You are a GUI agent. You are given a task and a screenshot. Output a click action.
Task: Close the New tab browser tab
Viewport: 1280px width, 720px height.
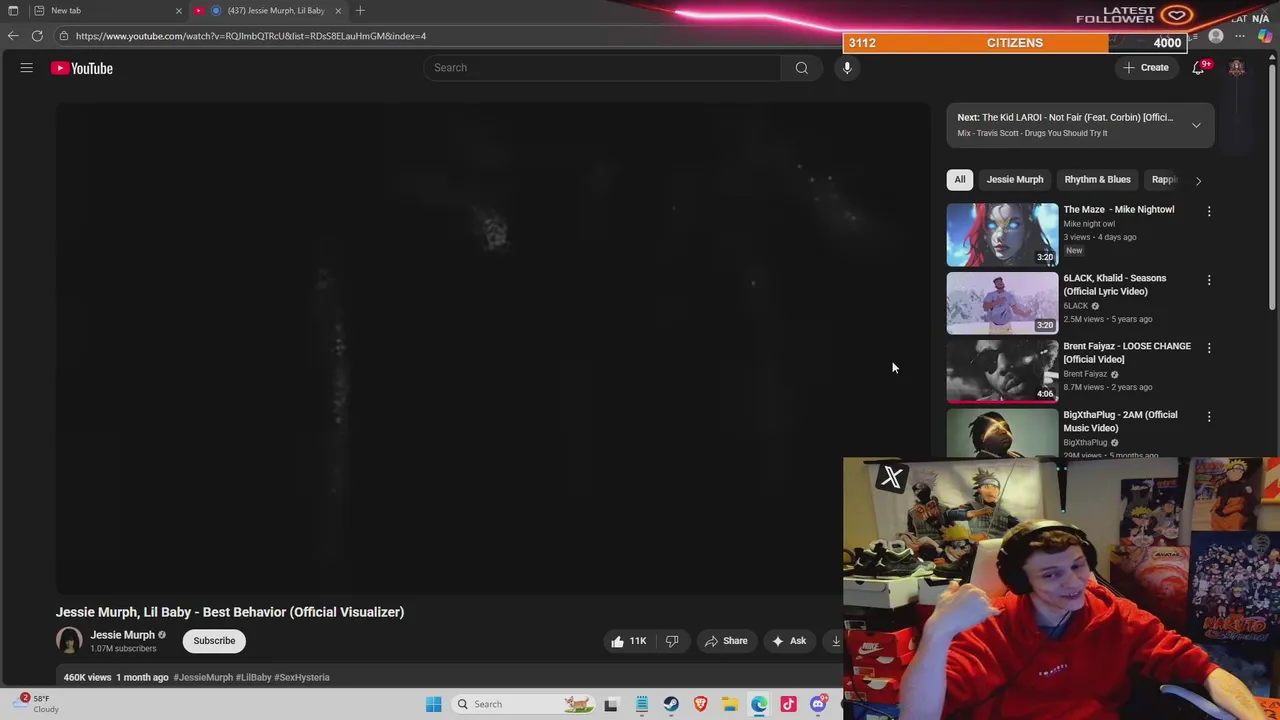click(x=179, y=10)
